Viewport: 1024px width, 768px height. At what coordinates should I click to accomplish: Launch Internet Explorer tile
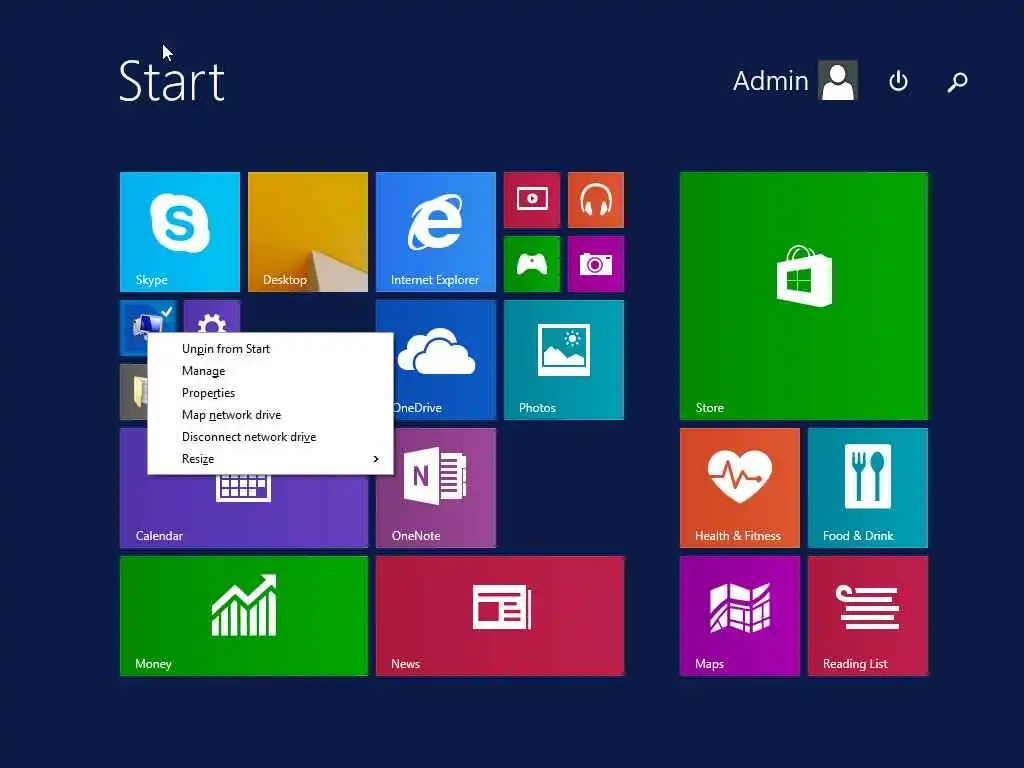click(x=436, y=232)
